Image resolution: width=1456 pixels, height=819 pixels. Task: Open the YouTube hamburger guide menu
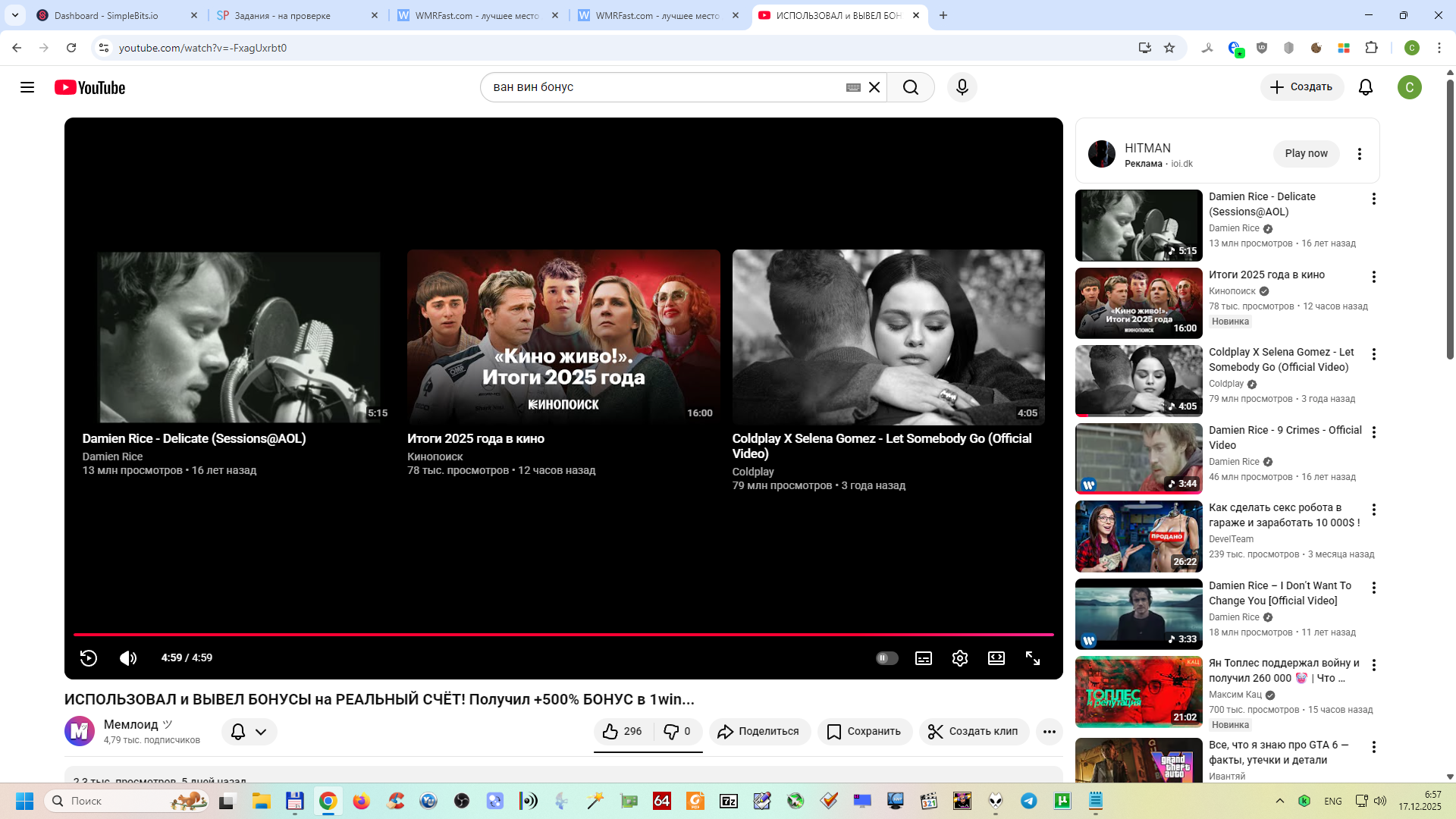[27, 87]
